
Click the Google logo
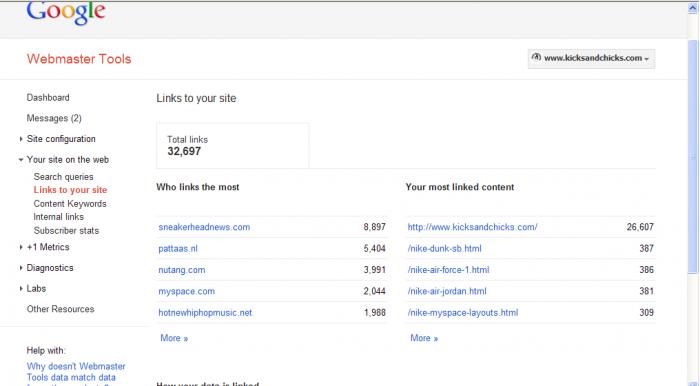(x=66, y=12)
